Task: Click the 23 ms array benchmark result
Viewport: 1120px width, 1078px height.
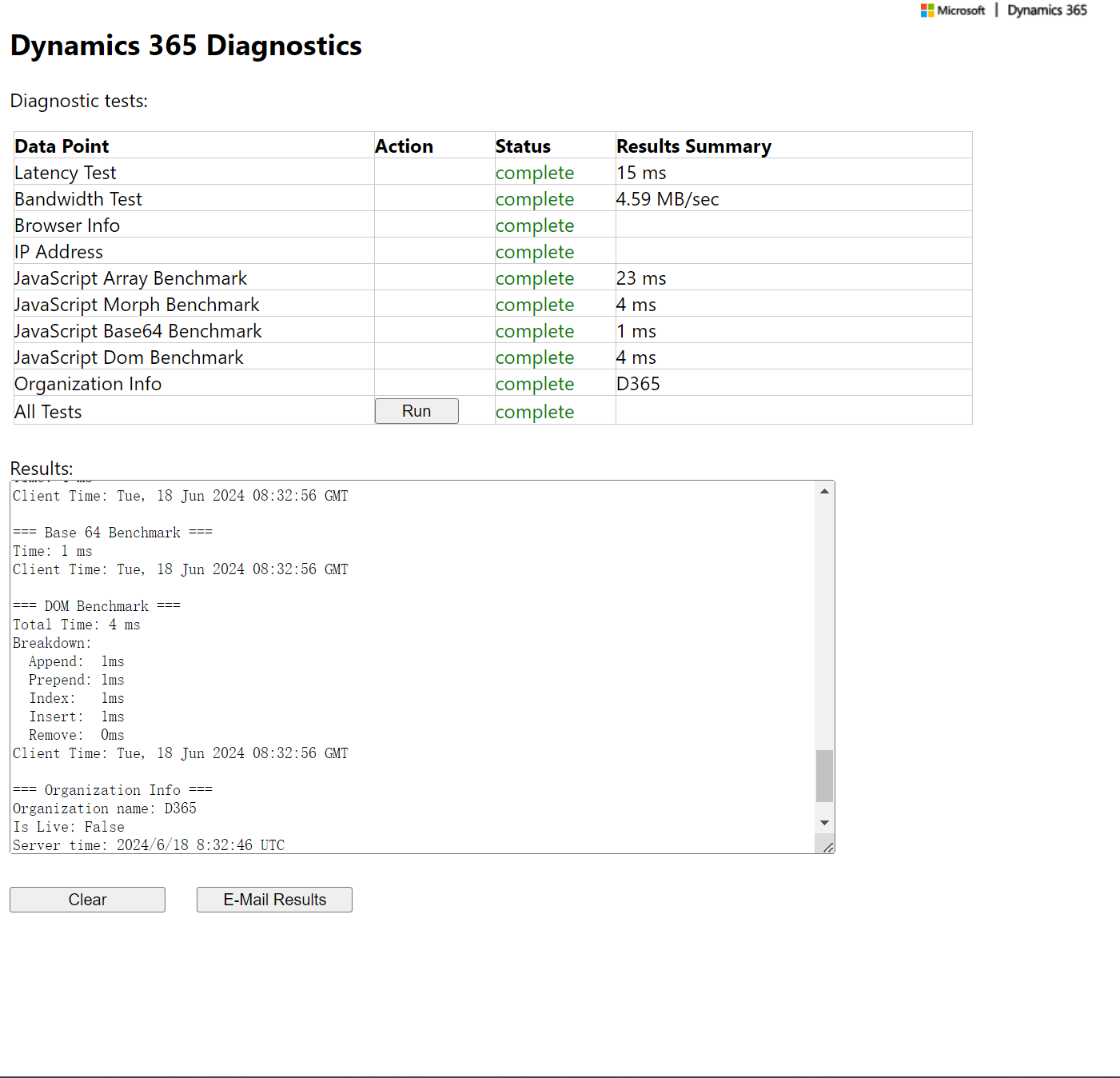Action: (x=641, y=278)
